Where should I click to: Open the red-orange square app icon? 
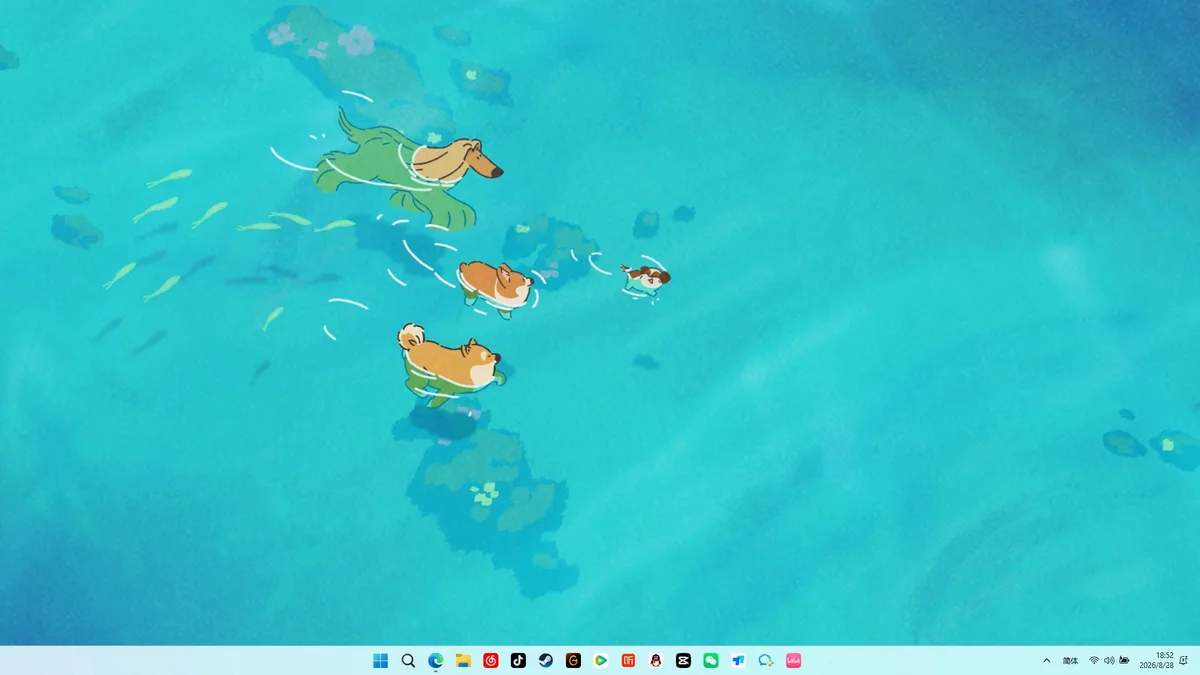[628, 660]
